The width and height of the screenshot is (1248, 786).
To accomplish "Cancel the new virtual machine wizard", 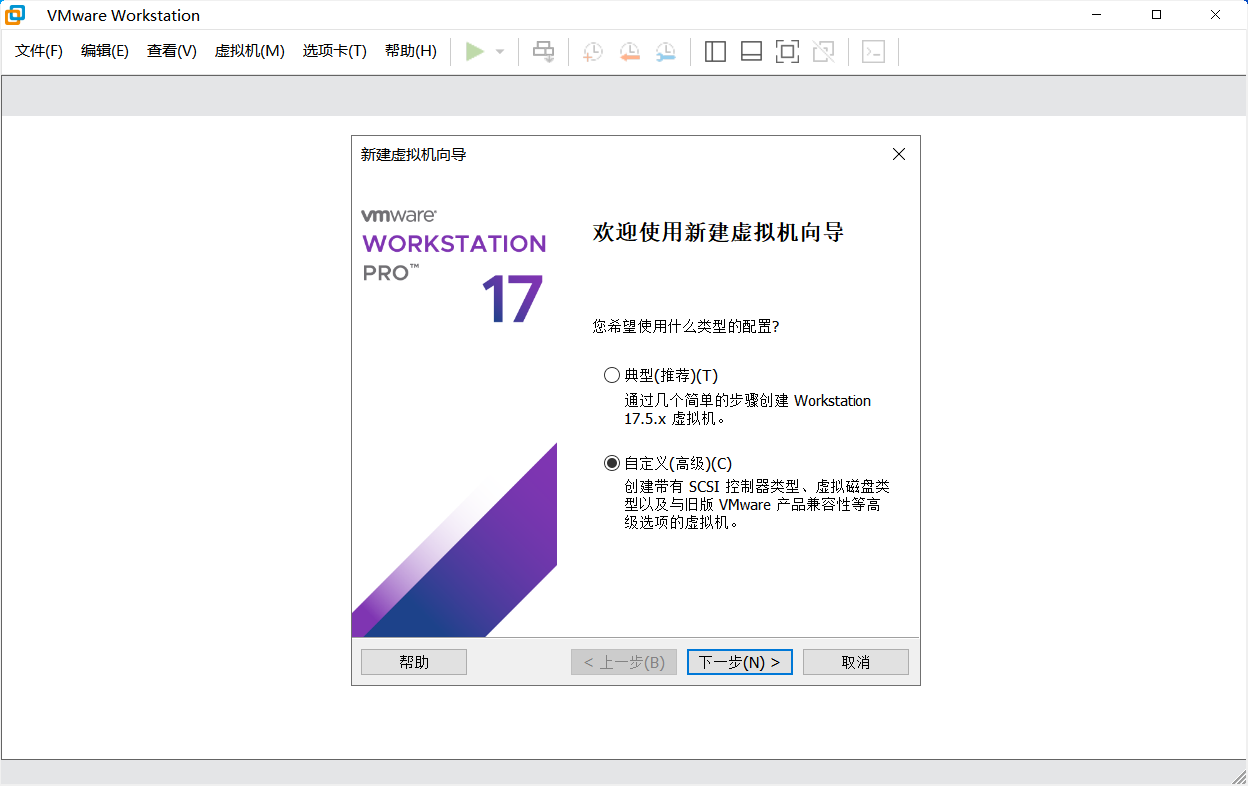I will [x=855, y=661].
